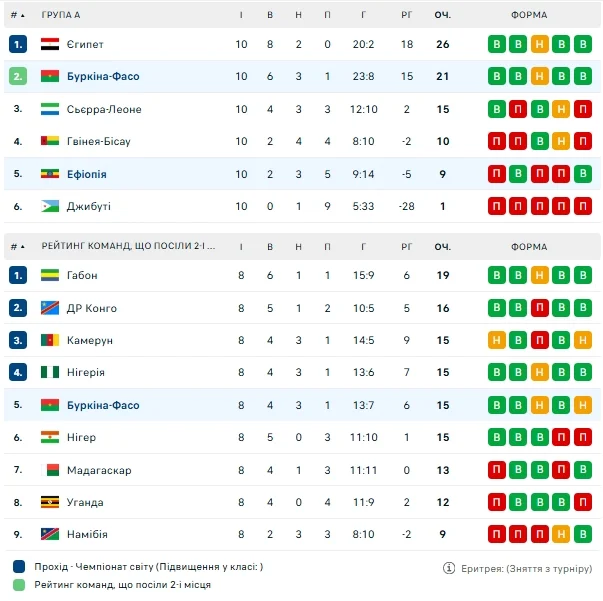Click the Burkina Faso flag in Group A
This screenshot has width=603, height=601.
(x=50, y=76)
